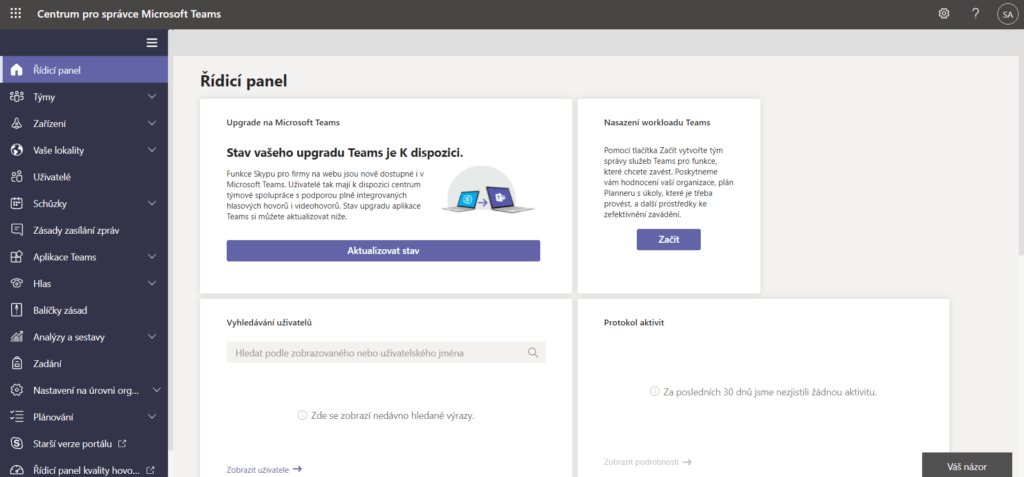
Task: Click the Aplikace Teams apps icon
Action: [x=17, y=257]
